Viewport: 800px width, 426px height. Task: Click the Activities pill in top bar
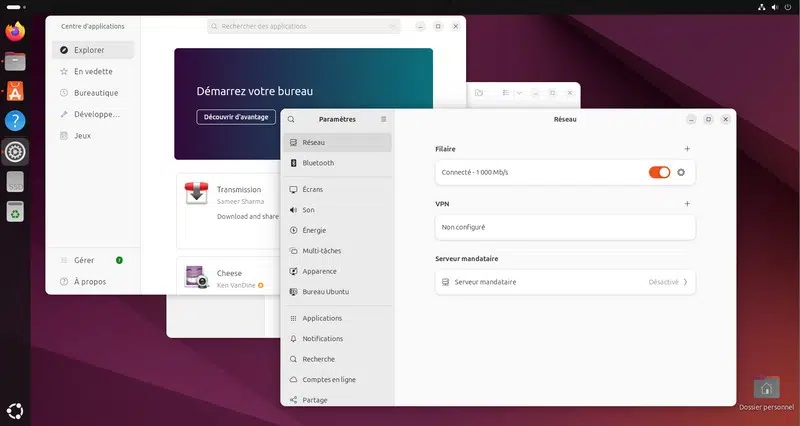[16, 7]
